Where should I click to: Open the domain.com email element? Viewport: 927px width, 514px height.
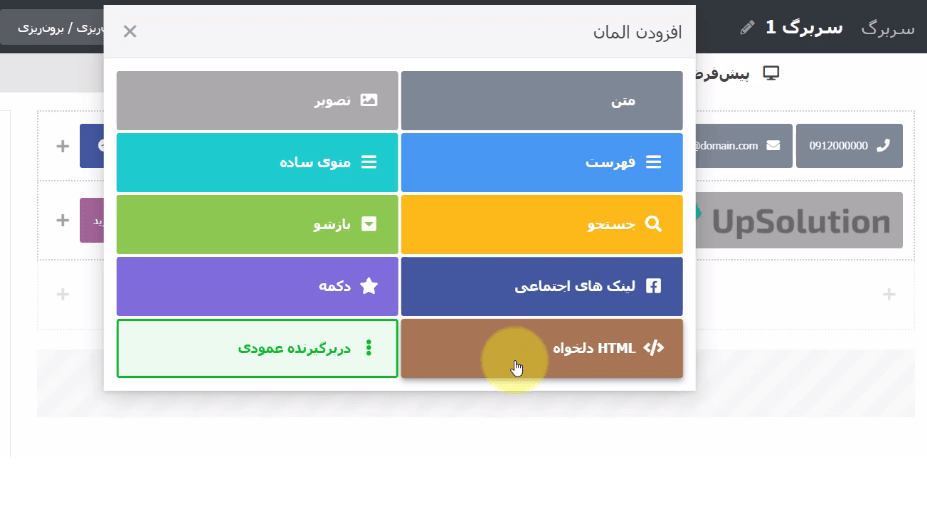pos(744,146)
